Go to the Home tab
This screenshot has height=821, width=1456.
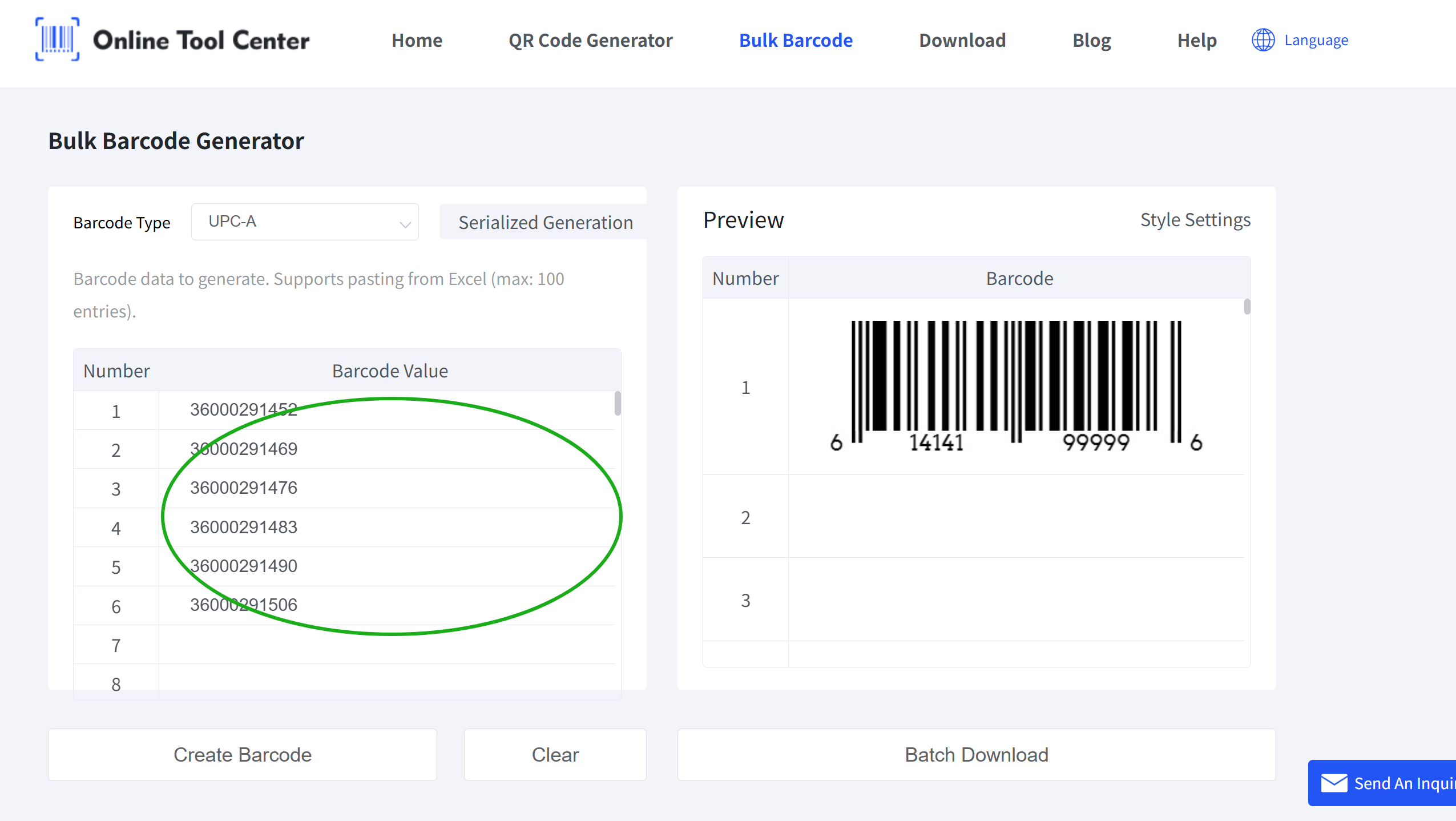[416, 40]
